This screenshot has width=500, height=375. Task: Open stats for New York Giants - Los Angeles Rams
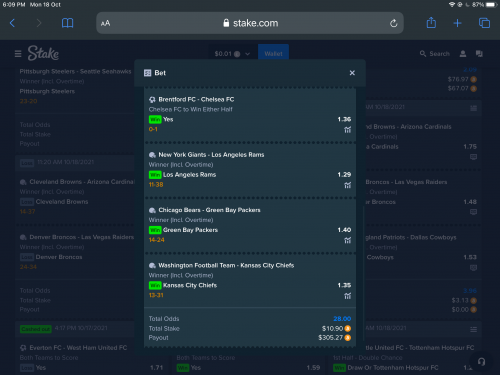348,185
